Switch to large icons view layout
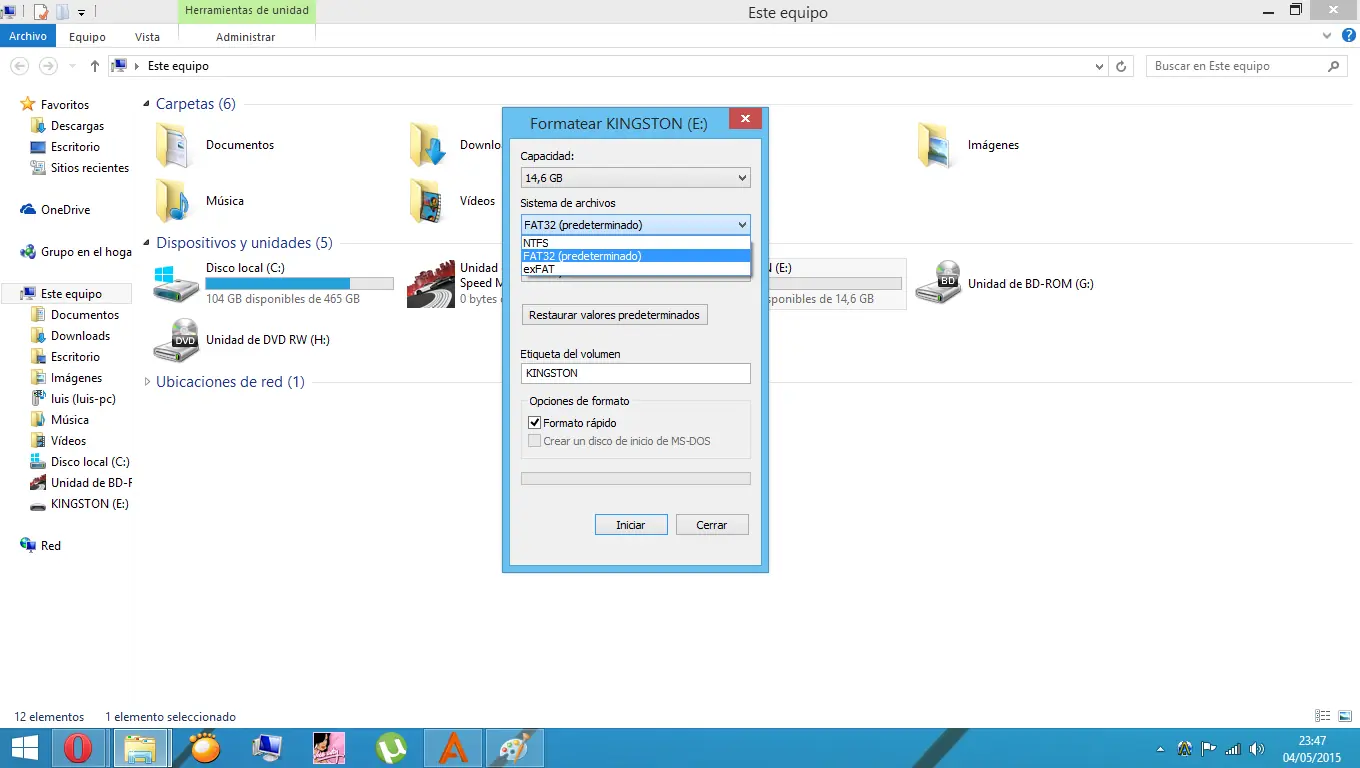This screenshot has height=768, width=1360. [1345, 716]
